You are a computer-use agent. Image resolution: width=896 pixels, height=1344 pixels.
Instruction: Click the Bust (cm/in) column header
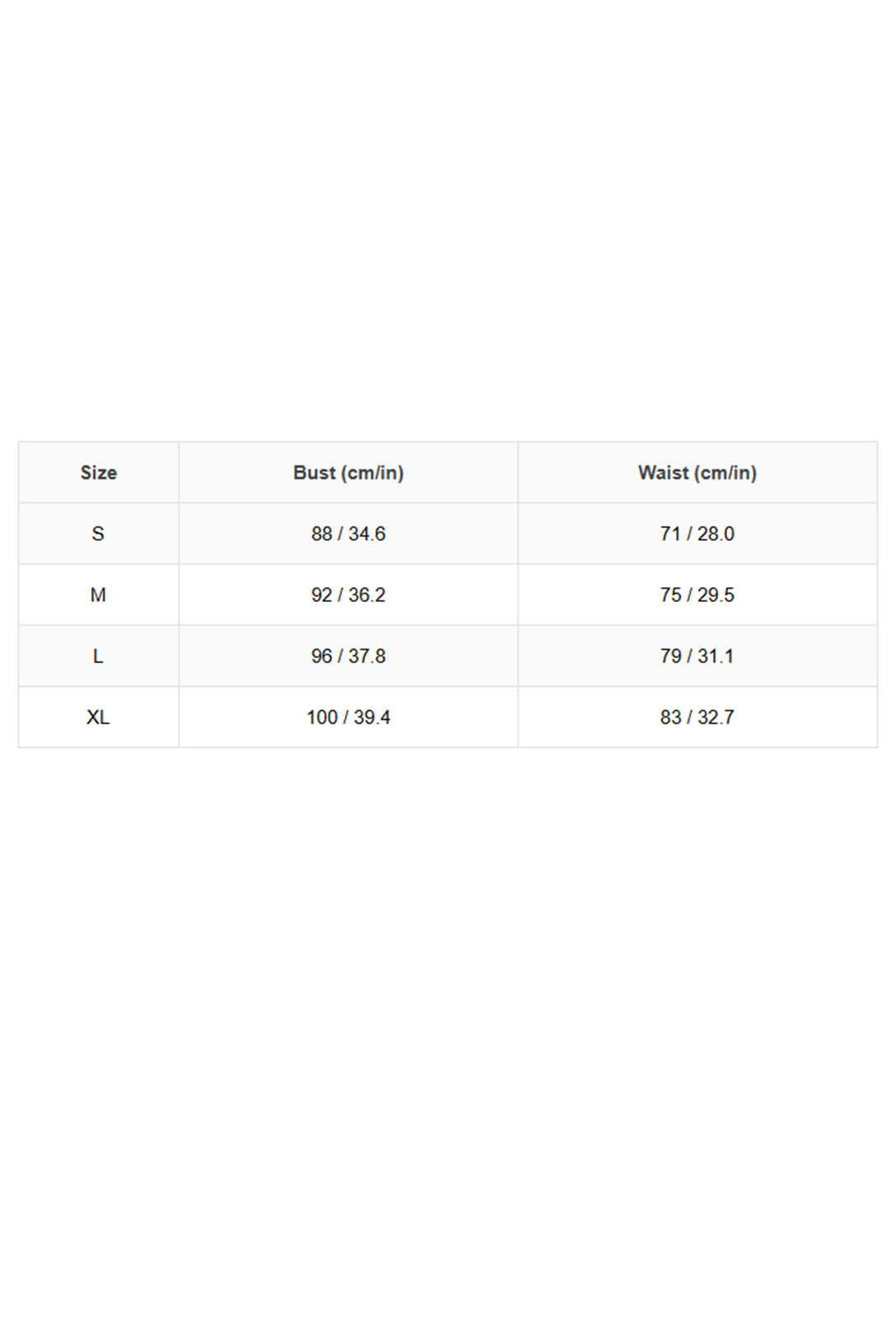click(x=348, y=473)
